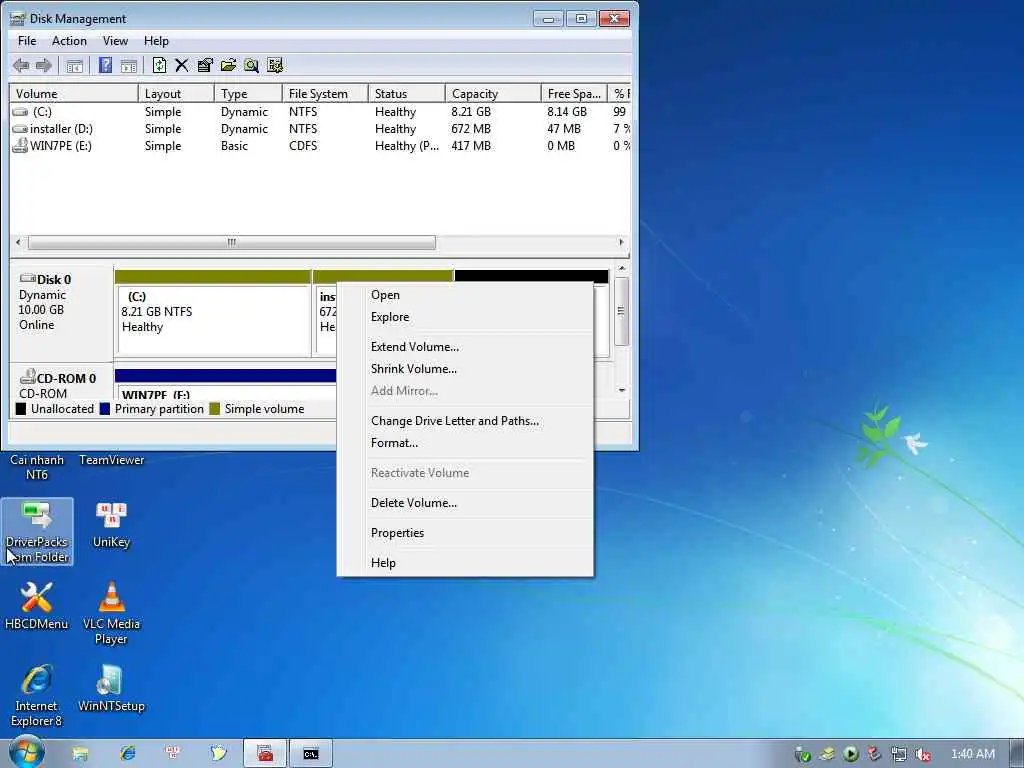Click the magnifier Explore toolbar icon

(251, 65)
